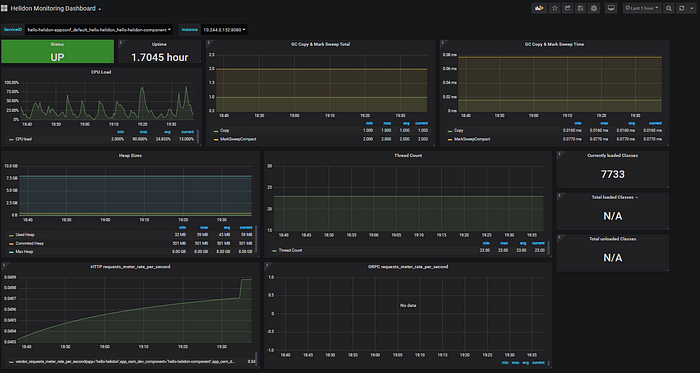This screenshot has width=700, height=373.
Task: Toggle Copy series in GC Time legend
Action: click(x=458, y=131)
